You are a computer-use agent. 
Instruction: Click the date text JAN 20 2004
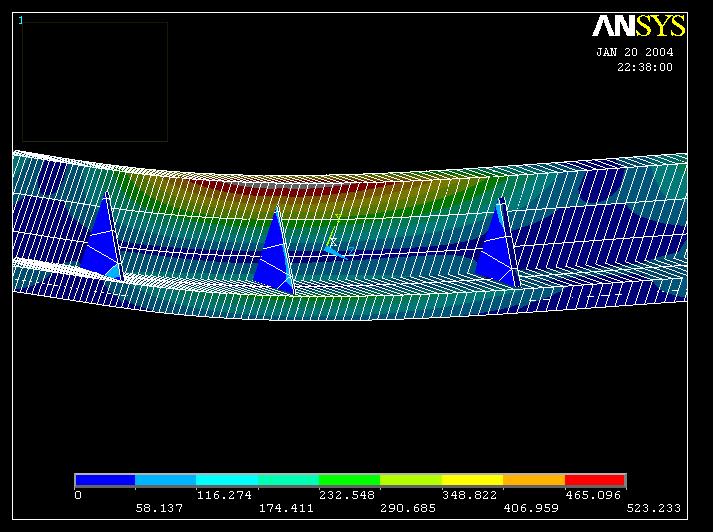pyautogui.click(x=635, y=52)
